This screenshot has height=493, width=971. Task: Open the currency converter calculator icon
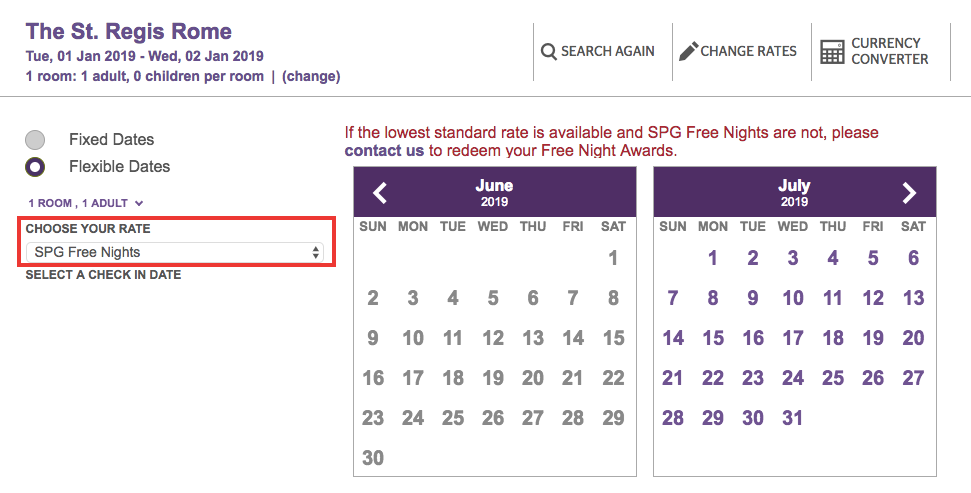tap(832, 52)
